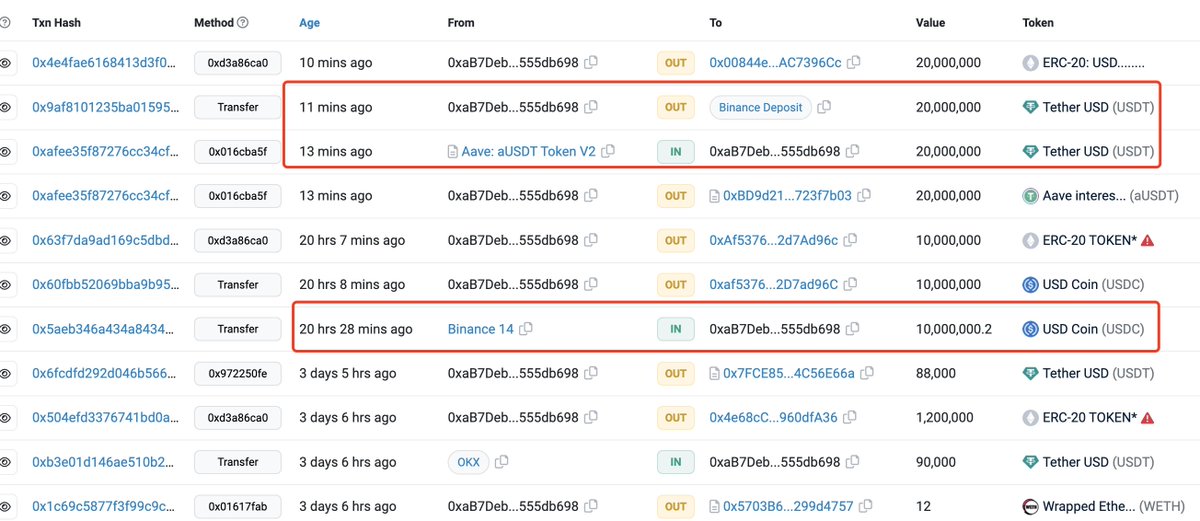The width and height of the screenshot is (1200, 521).
Task: Click the Aave interest bearing aUSDT logo
Action: tap(1030, 196)
